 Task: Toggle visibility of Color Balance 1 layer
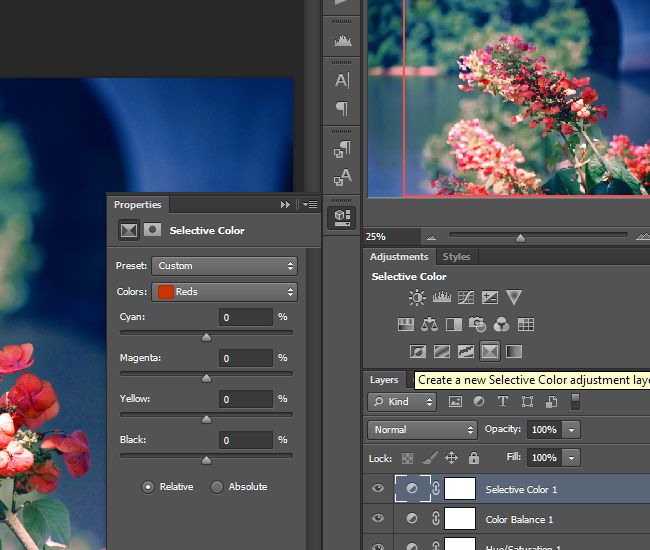coord(378,519)
